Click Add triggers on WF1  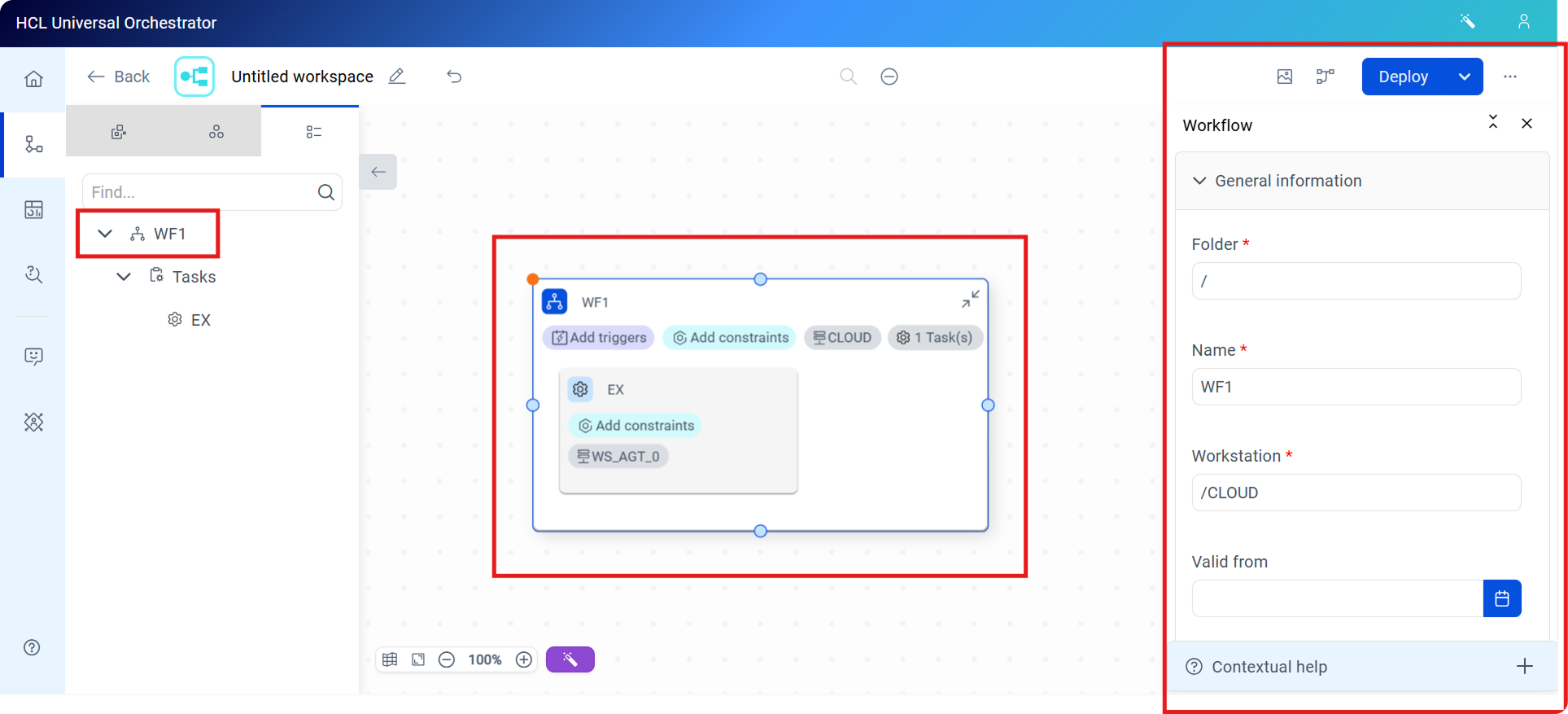(x=599, y=338)
